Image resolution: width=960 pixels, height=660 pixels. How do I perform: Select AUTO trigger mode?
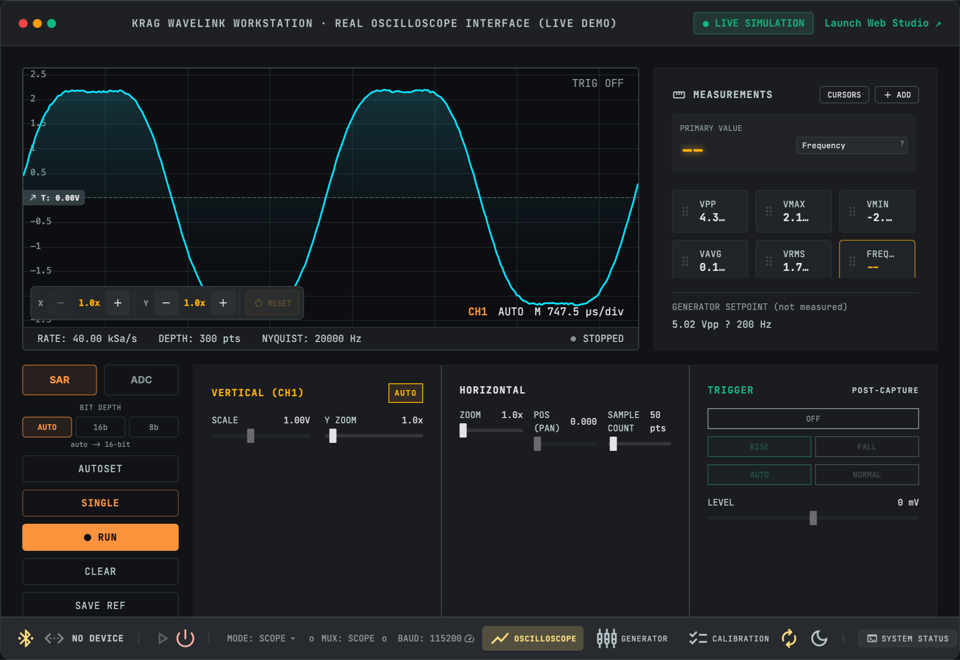point(759,475)
